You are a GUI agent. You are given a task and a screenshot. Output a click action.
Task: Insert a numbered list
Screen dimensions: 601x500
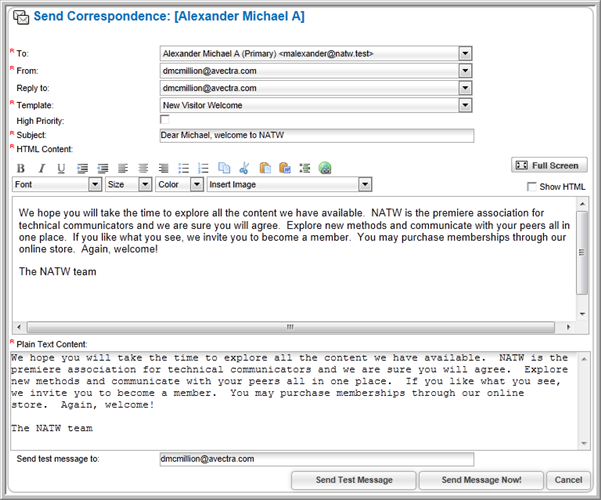pyautogui.click(x=203, y=168)
